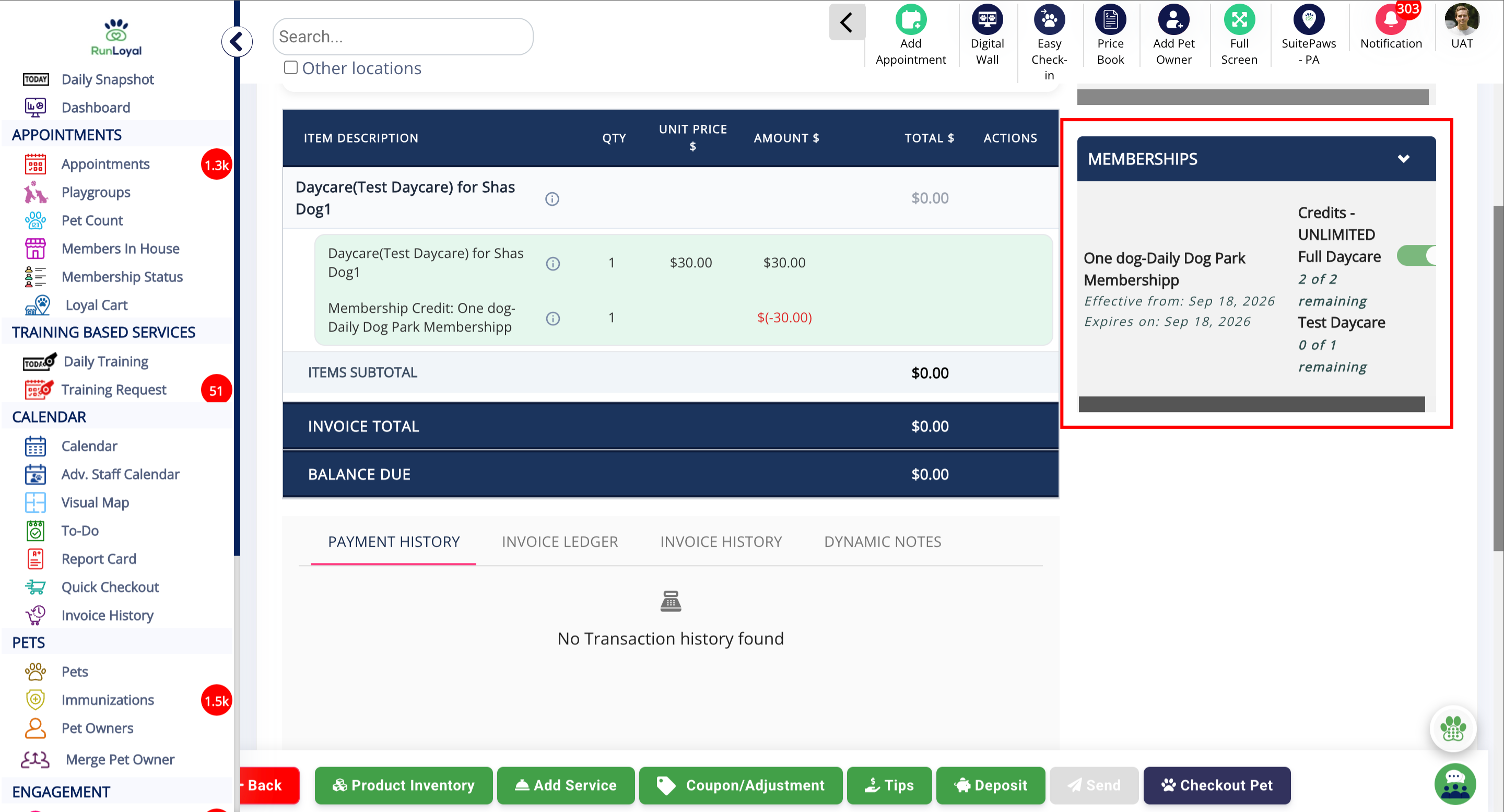The width and height of the screenshot is (1504, 812).
Task: Collapse the sidebar with the round arrow
Action: click(x=237, y=42)
